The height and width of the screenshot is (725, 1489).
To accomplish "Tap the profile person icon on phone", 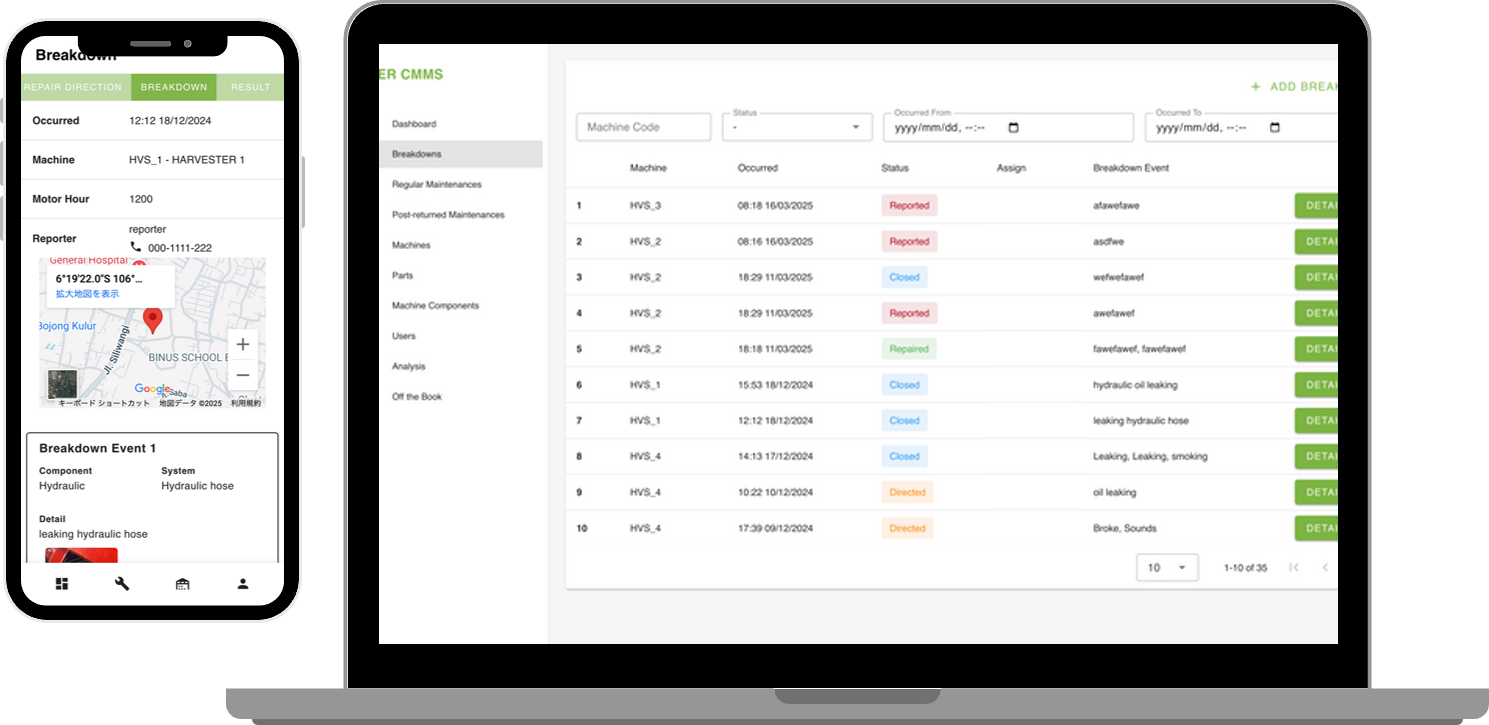I will point(243,584).
